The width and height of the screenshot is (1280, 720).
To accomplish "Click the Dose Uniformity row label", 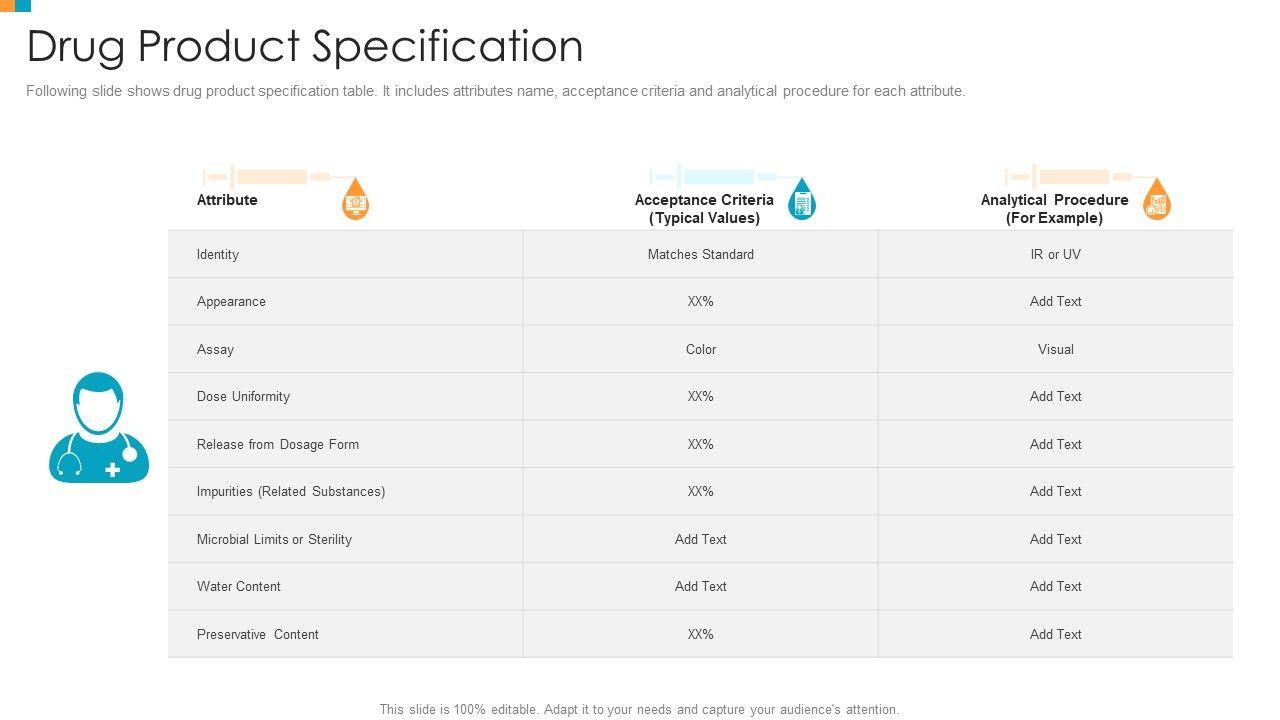I will (x=243, y=396).
